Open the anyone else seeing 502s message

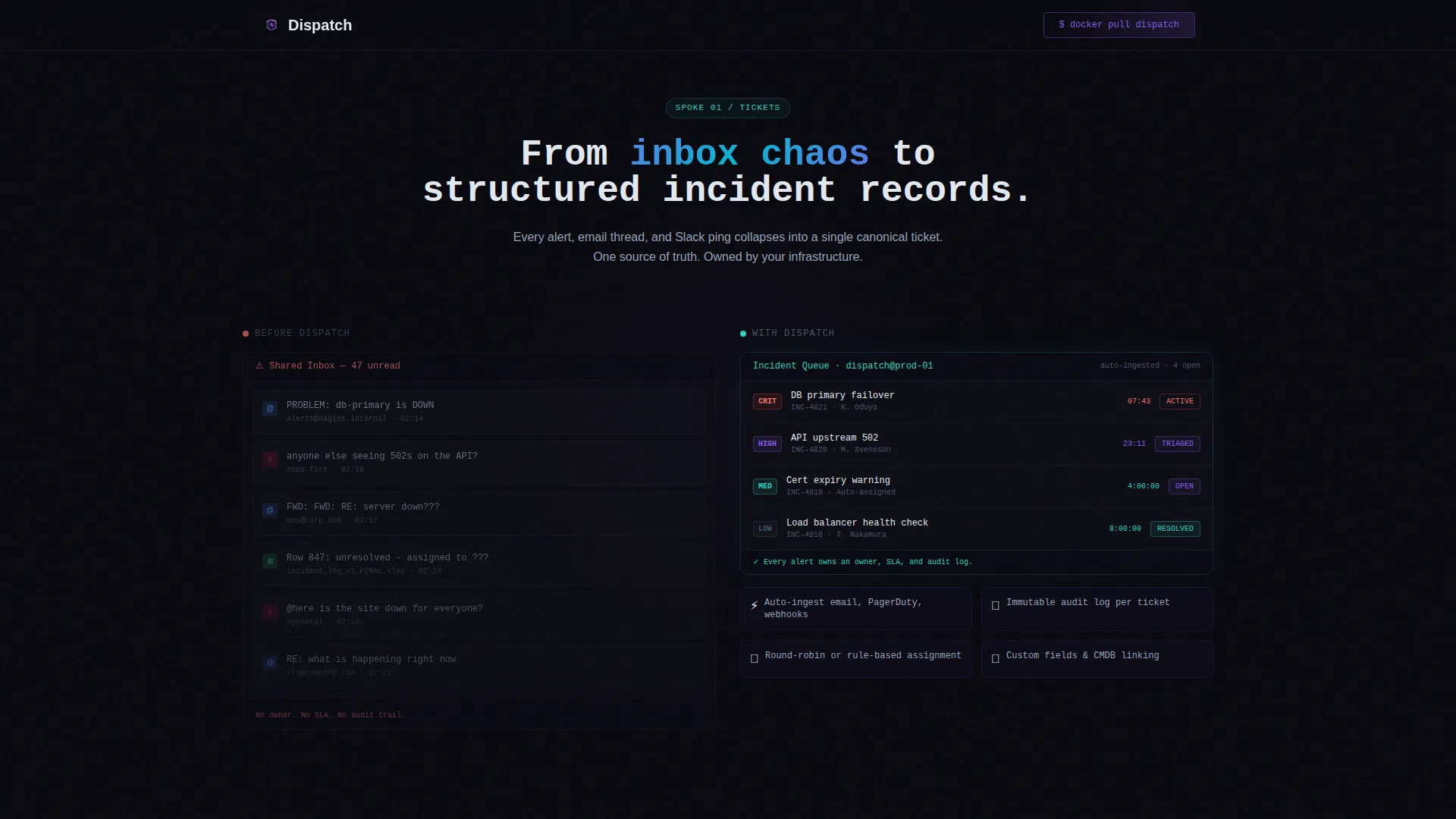tap(479, 463)
